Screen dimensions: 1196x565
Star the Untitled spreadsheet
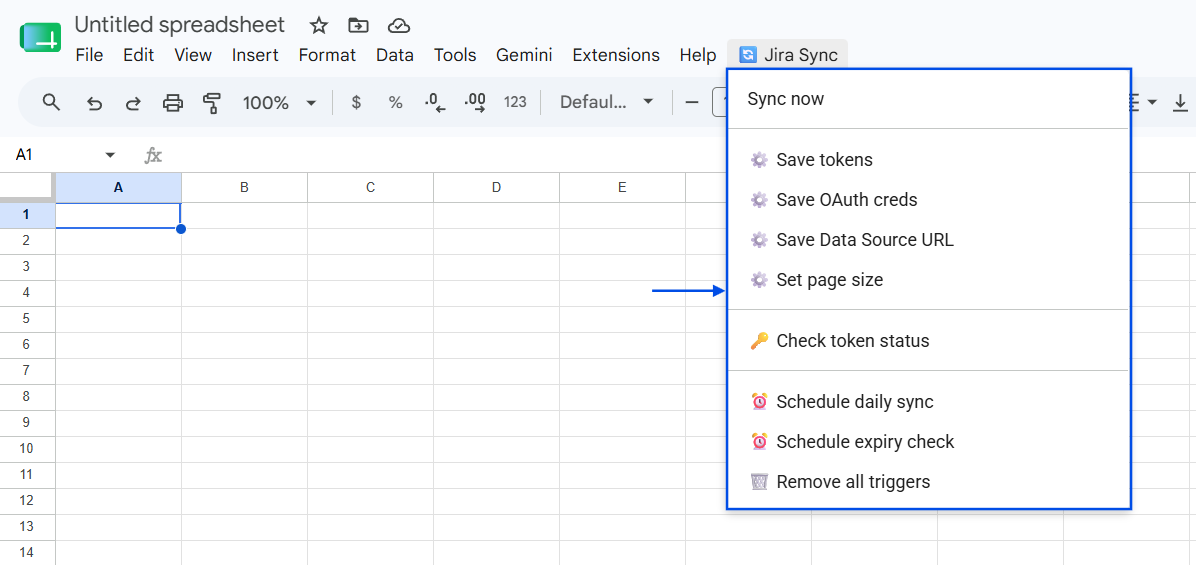(x=319, y=26)
